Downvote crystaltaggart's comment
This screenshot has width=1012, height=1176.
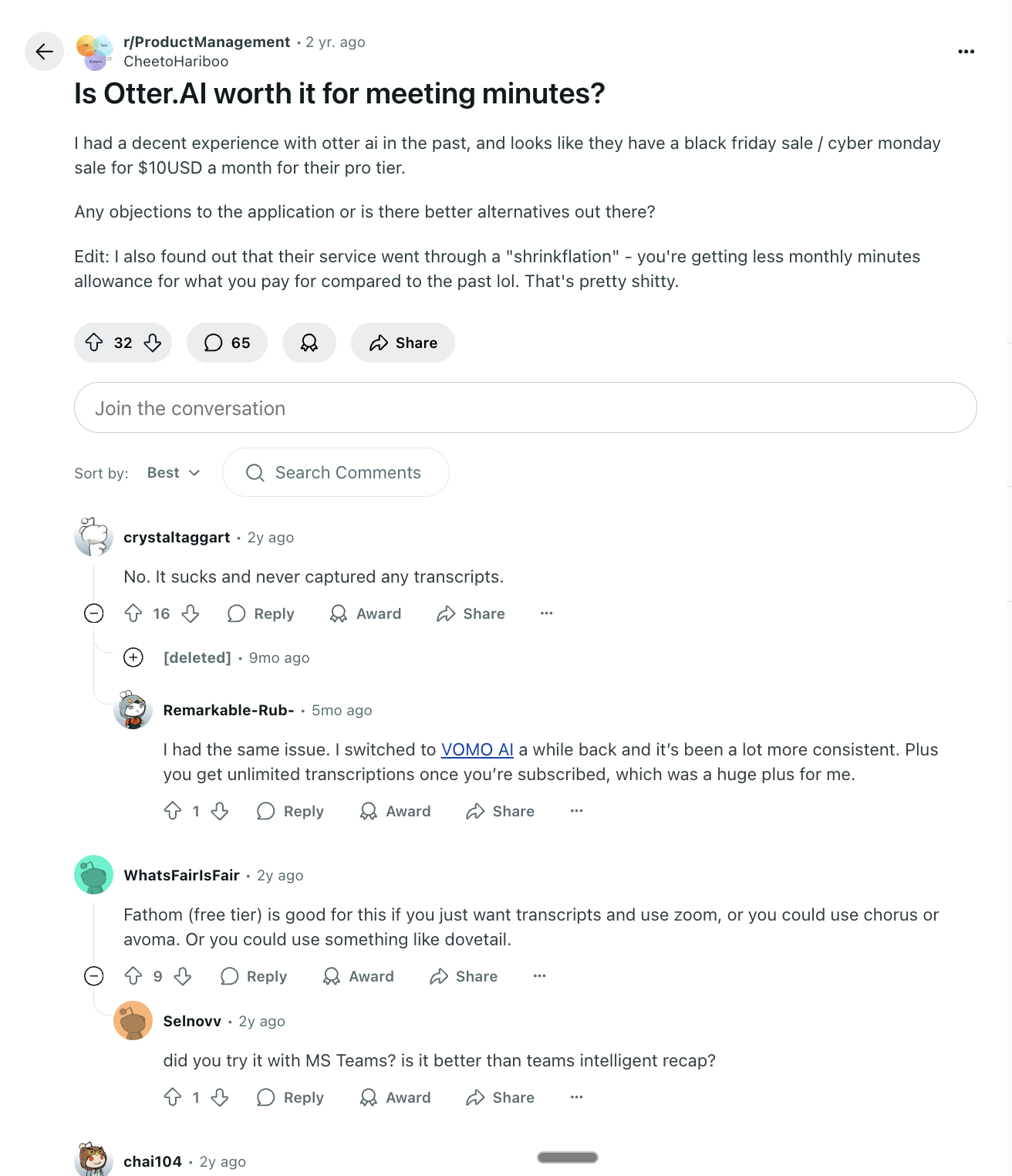191,613
